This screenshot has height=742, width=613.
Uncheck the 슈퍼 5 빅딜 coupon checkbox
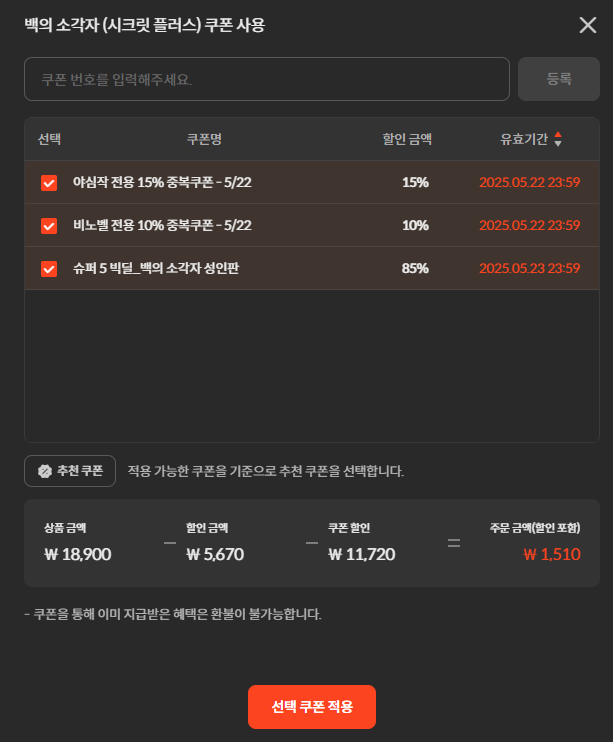(x=49, y=269)
